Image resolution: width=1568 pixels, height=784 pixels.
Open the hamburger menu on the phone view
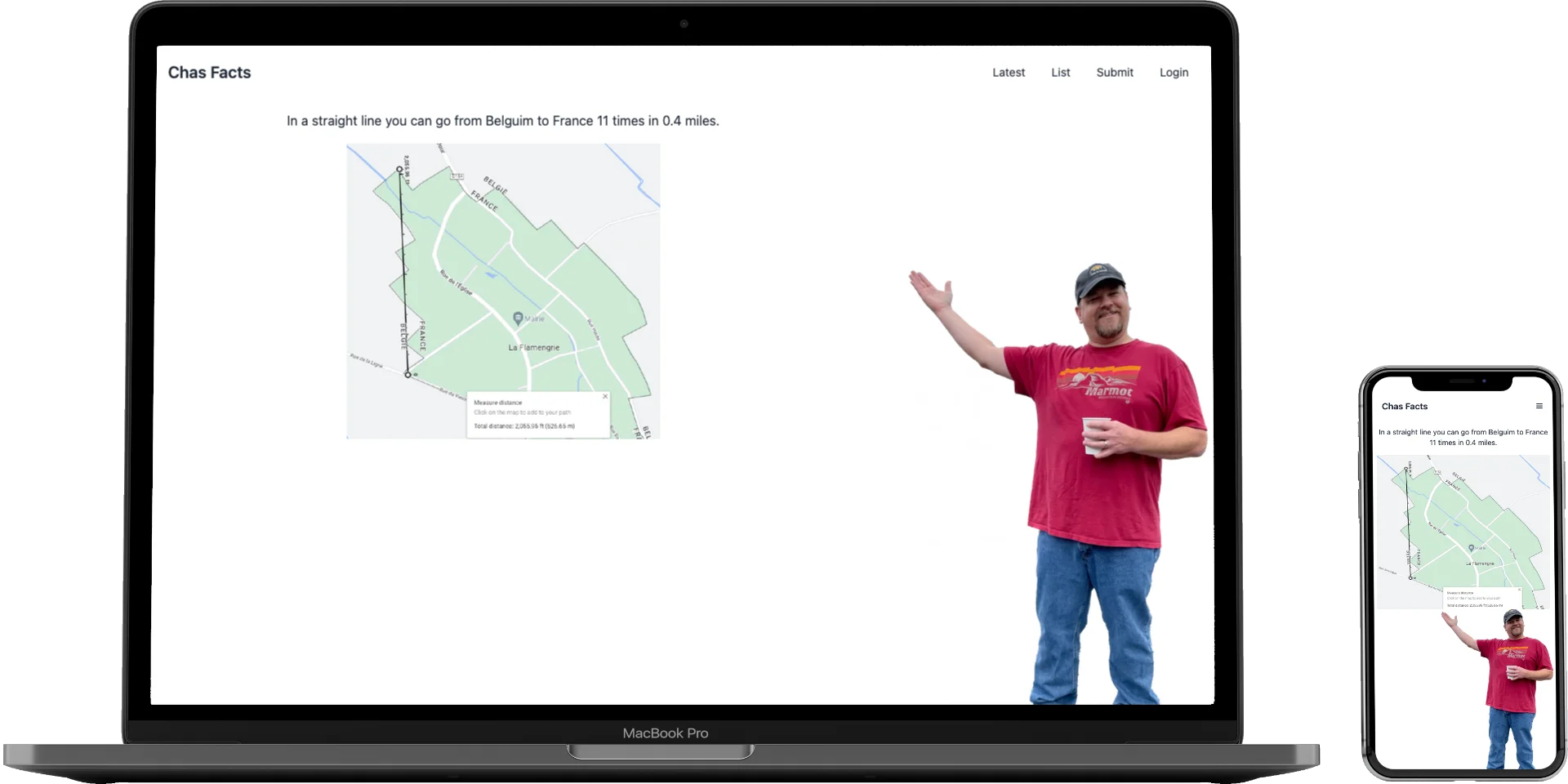1540,405
